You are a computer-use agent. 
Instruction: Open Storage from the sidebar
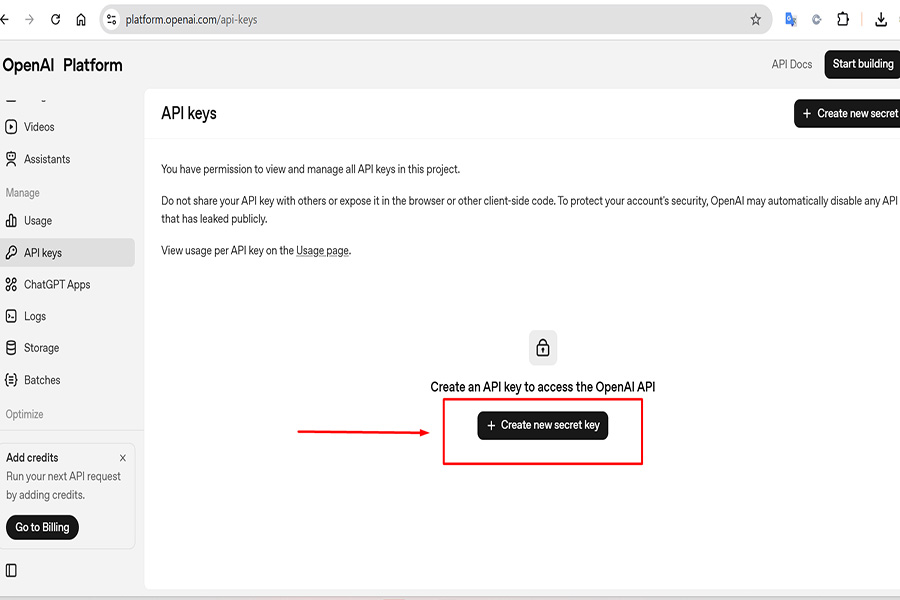pos(41,348)
